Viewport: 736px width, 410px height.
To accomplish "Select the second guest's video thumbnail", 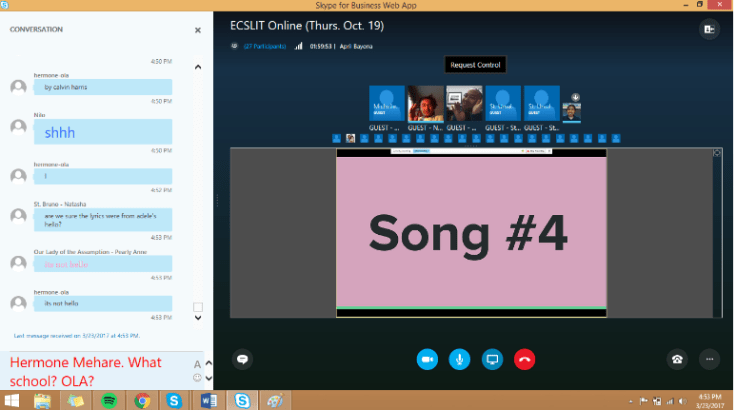I will (x=426, y=104).
